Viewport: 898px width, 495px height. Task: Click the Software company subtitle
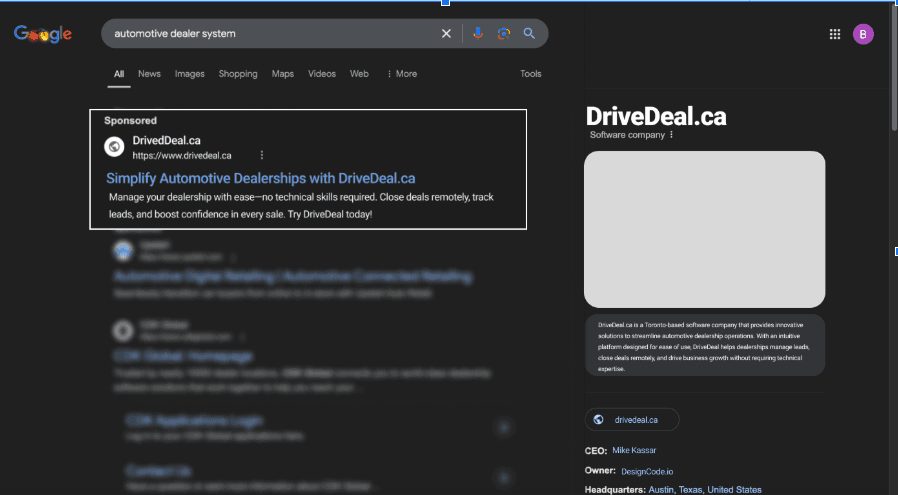tap(627, 135)
